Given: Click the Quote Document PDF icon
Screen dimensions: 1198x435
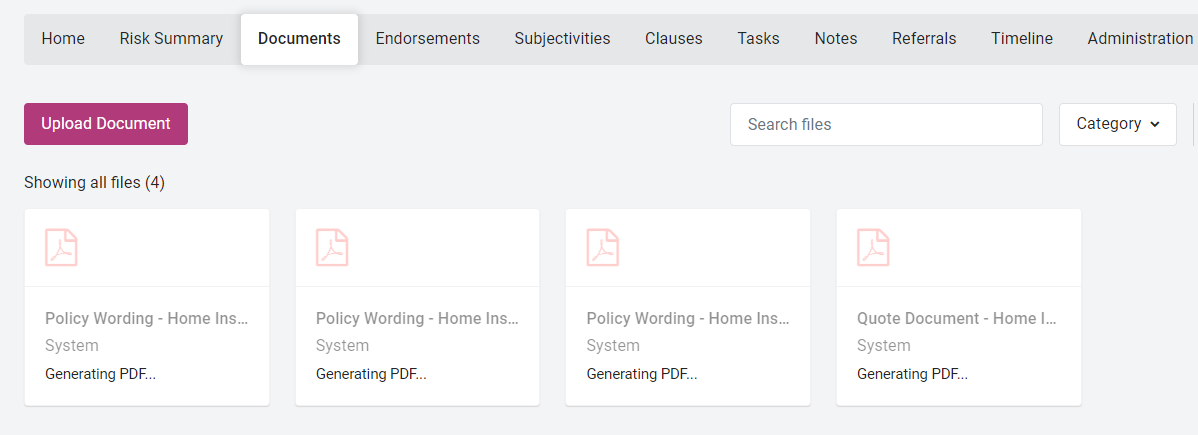Looking at the screenshot, I should tap(873, 247).
